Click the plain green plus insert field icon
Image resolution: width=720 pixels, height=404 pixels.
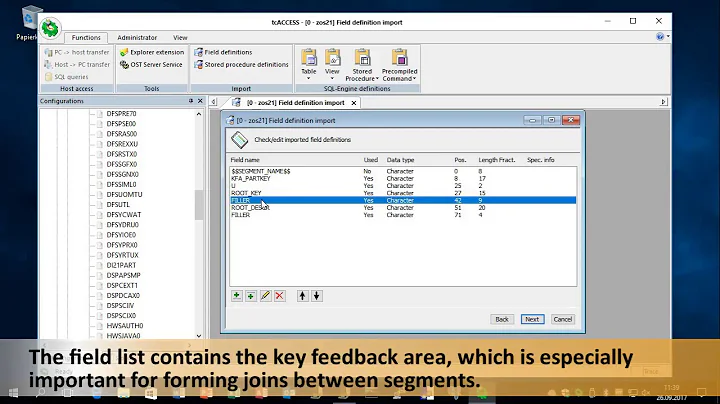[x=251, y=296]
